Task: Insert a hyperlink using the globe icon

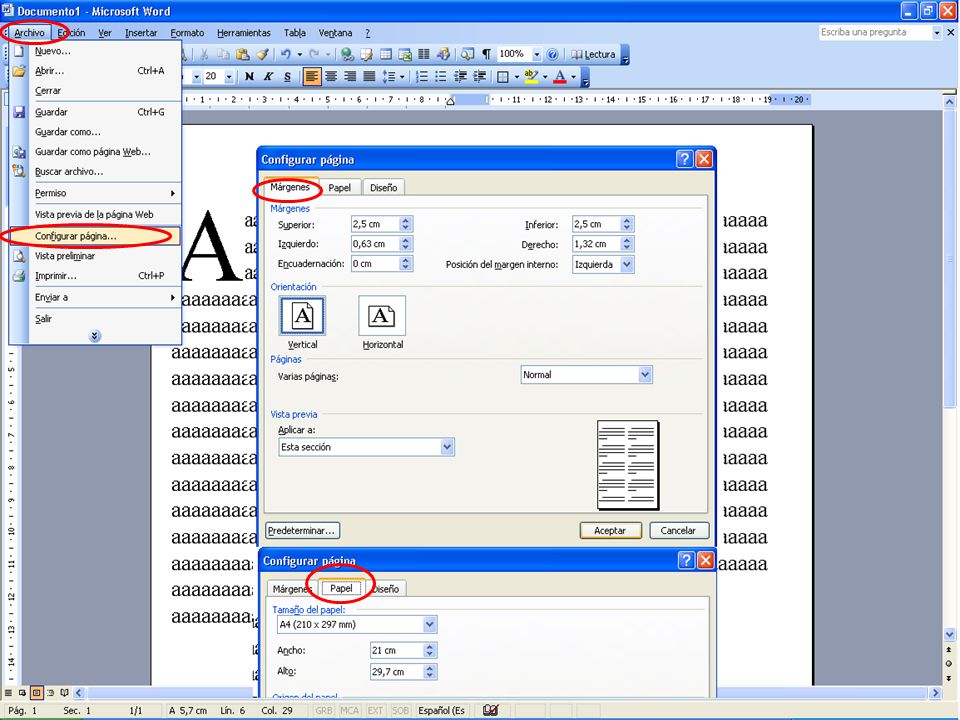Action: point(347,54)
